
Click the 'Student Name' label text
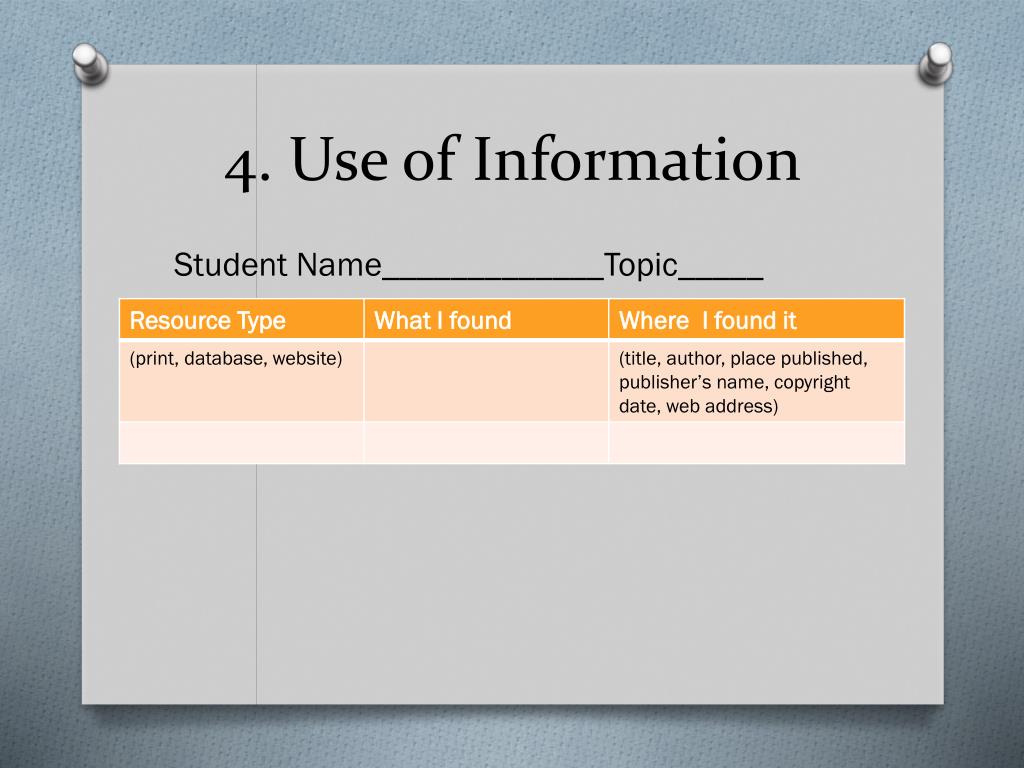pyautogui.click(x=278, y=265)
